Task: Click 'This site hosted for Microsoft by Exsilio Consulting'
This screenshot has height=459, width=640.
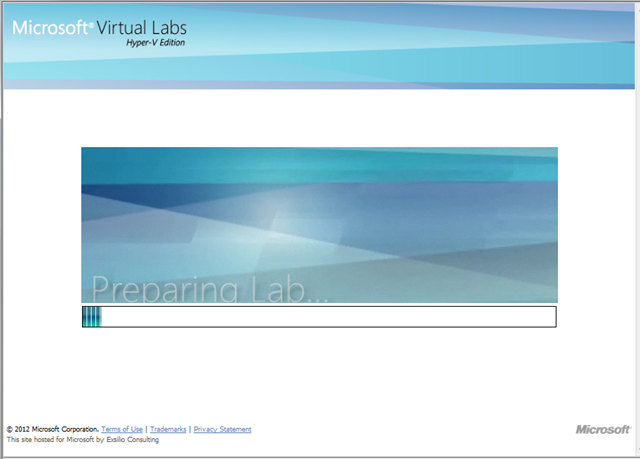Action: tap(83, 439)
